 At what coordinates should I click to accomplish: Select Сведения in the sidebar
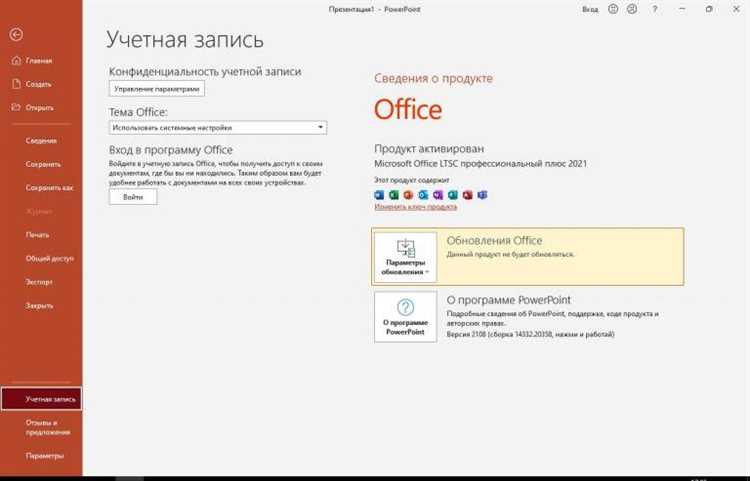(x=41, y=141)
